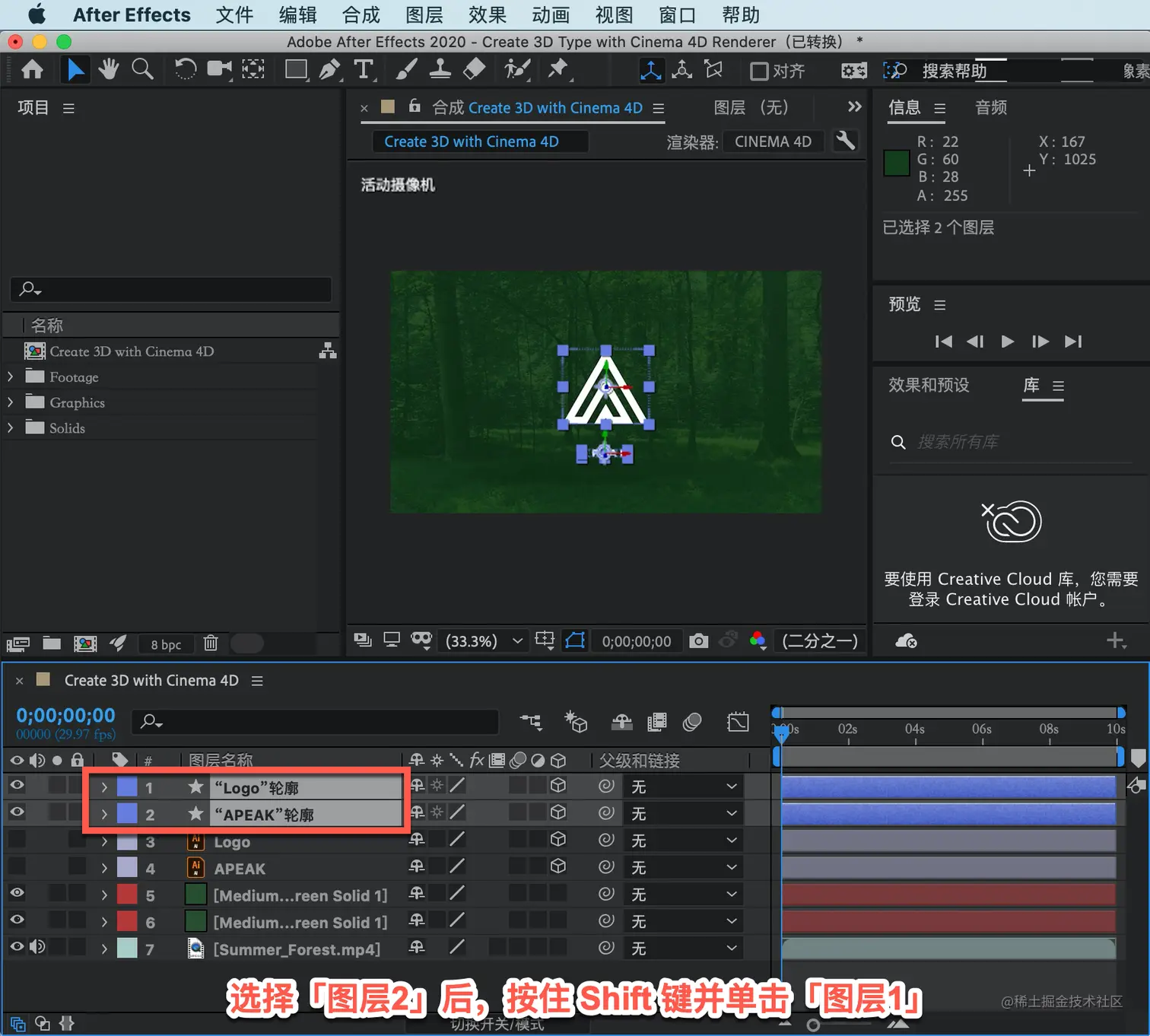Jump to first frame in preview
The width and height of the screenshot is (1150, 1036).
point(943,342)
